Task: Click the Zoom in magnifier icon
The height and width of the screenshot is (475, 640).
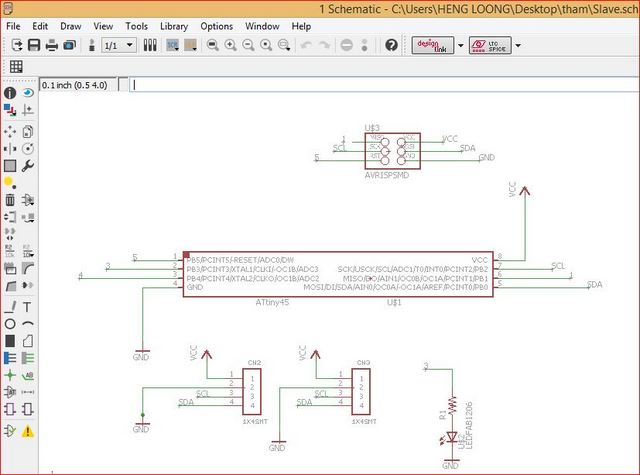Action: tap(230, 45)
